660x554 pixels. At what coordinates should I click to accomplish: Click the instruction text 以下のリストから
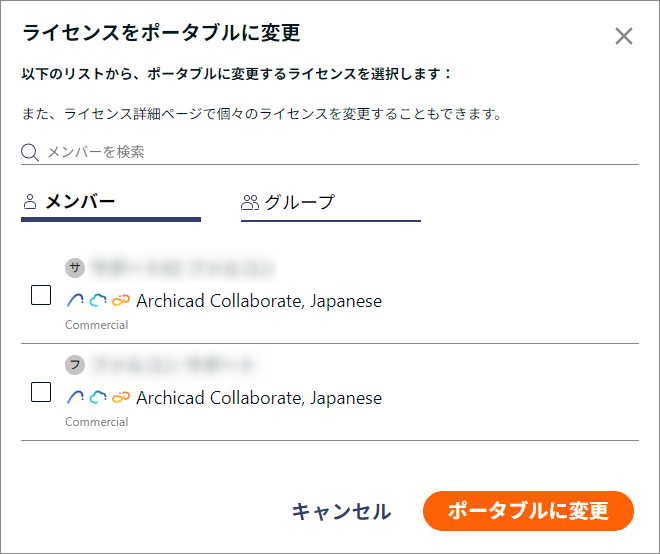point(236,74)
